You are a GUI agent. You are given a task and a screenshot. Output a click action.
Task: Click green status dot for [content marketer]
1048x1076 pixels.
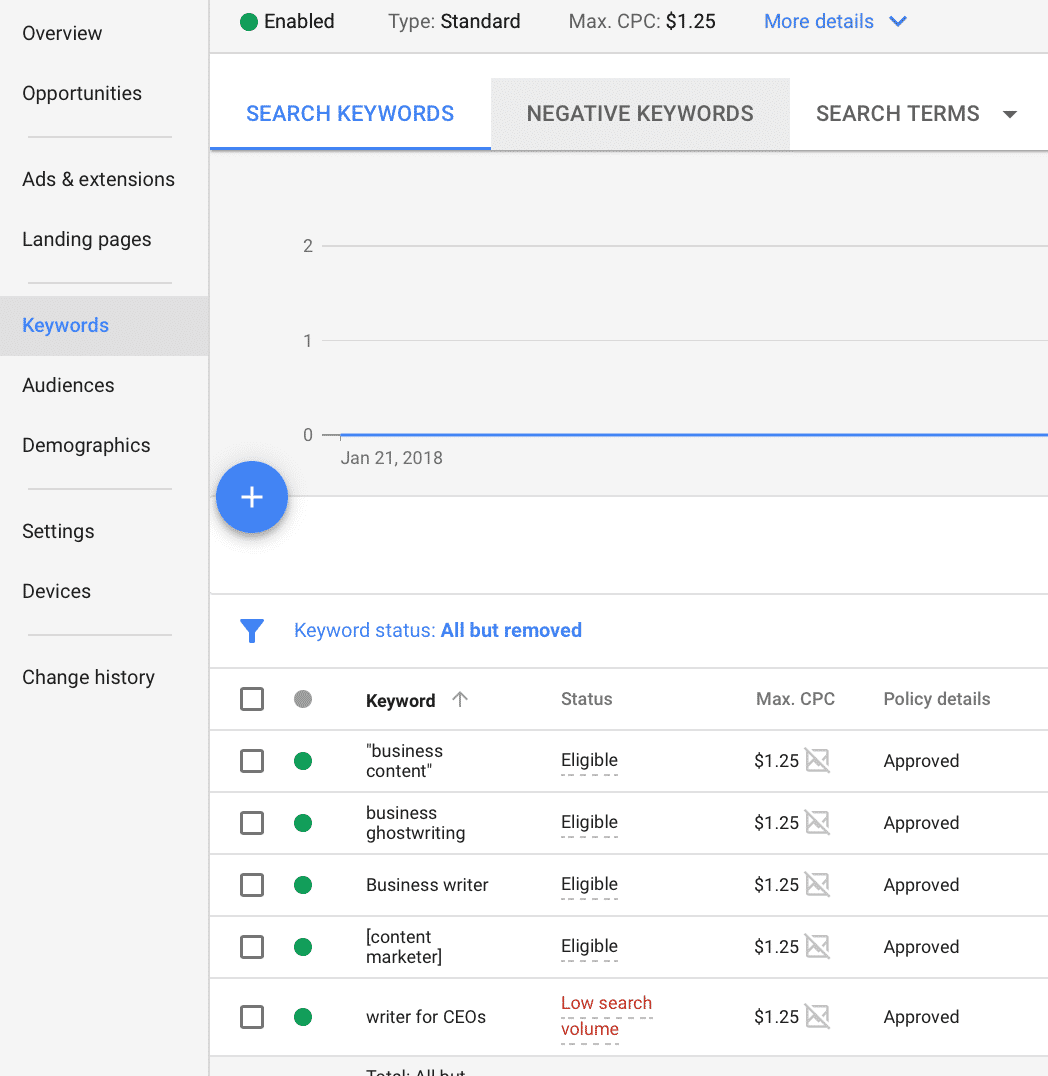pos(303,947)
